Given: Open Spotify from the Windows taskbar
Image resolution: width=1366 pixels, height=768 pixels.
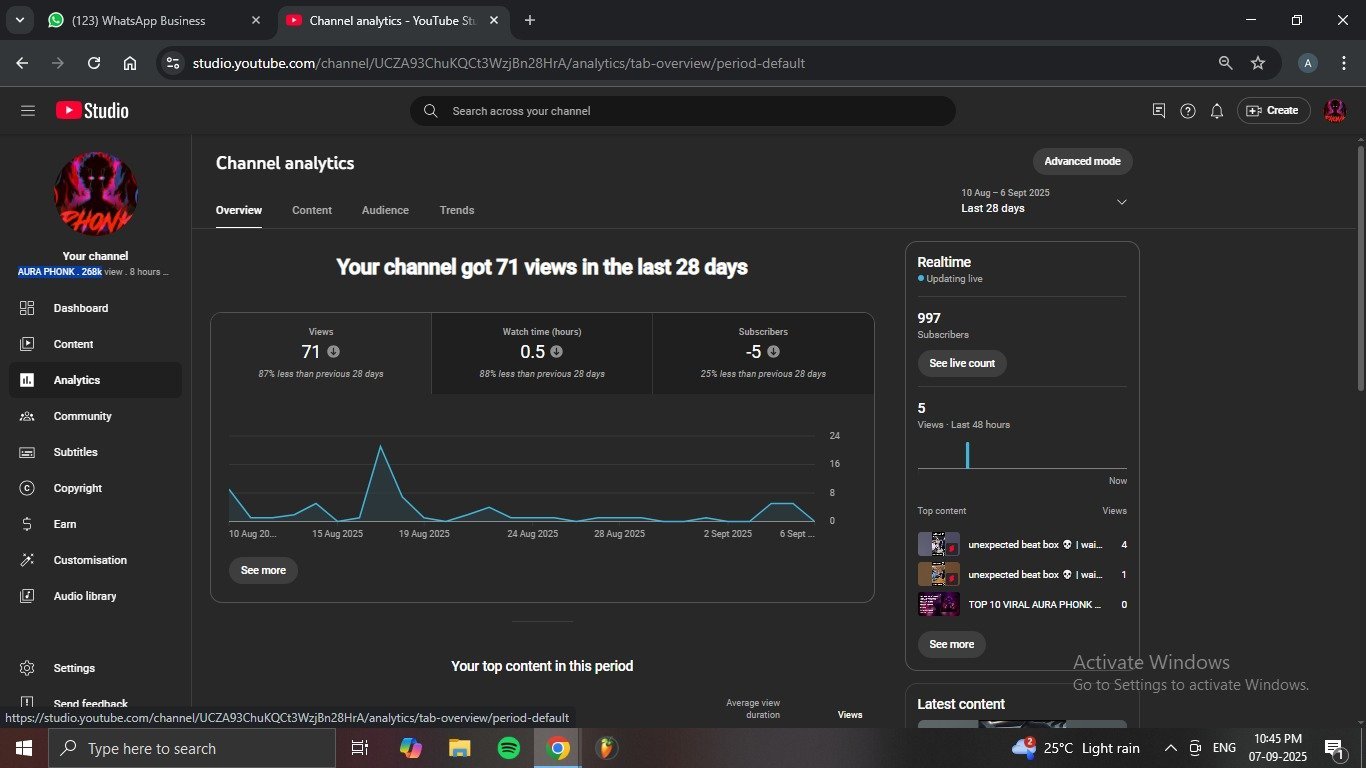Looking at the screenshot, I should click(509, 748).
